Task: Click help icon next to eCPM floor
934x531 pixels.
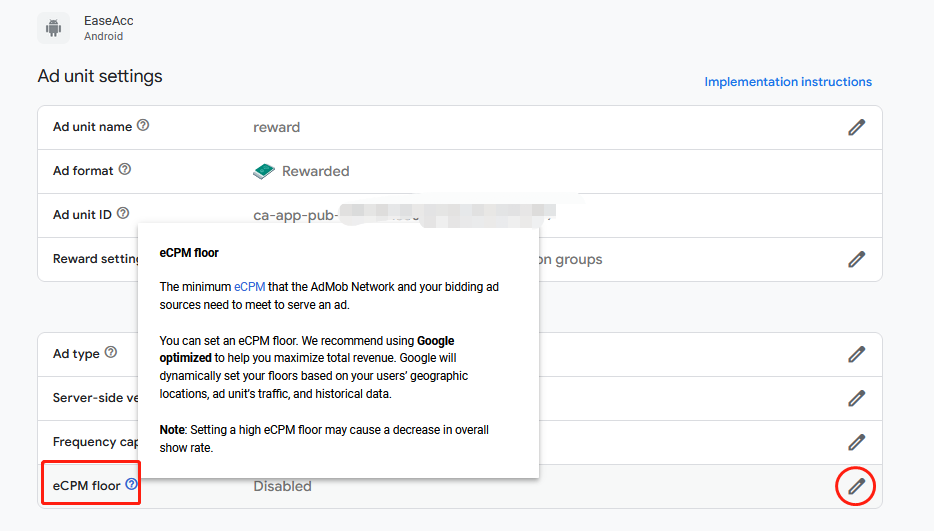Action: pos(131,484)
